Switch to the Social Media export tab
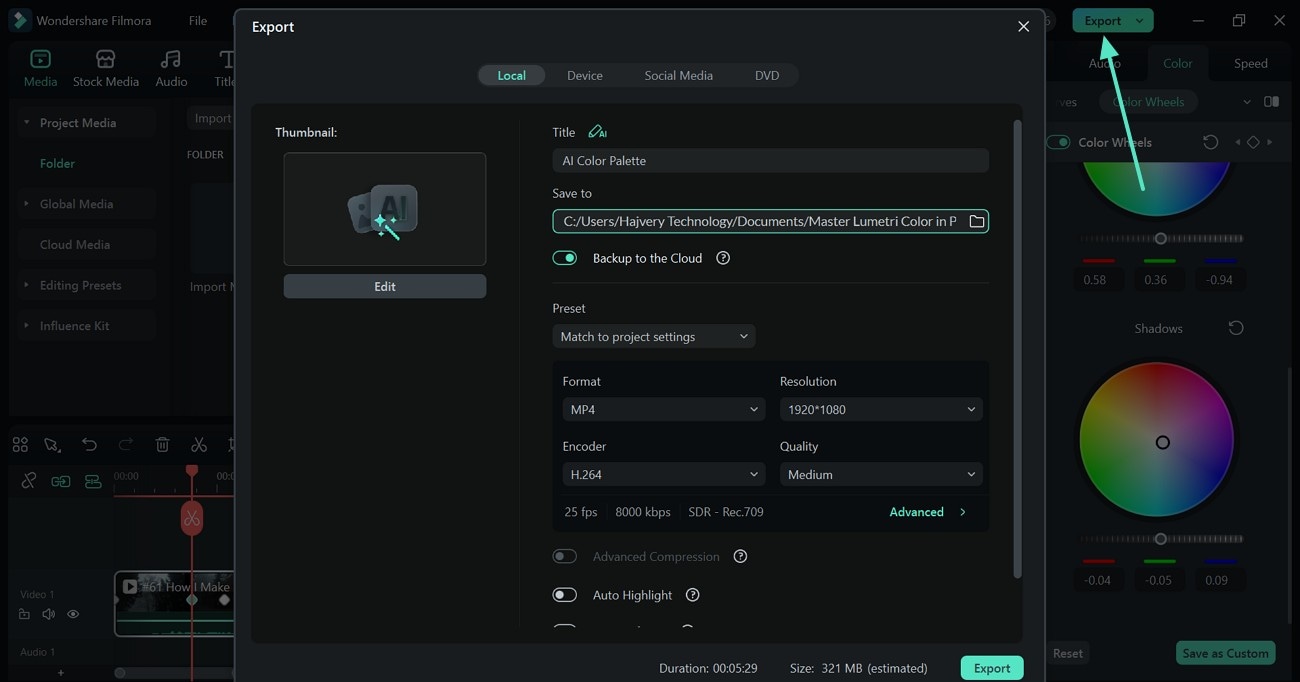The width and height of the screenshot is (1300, 682). 678,75
